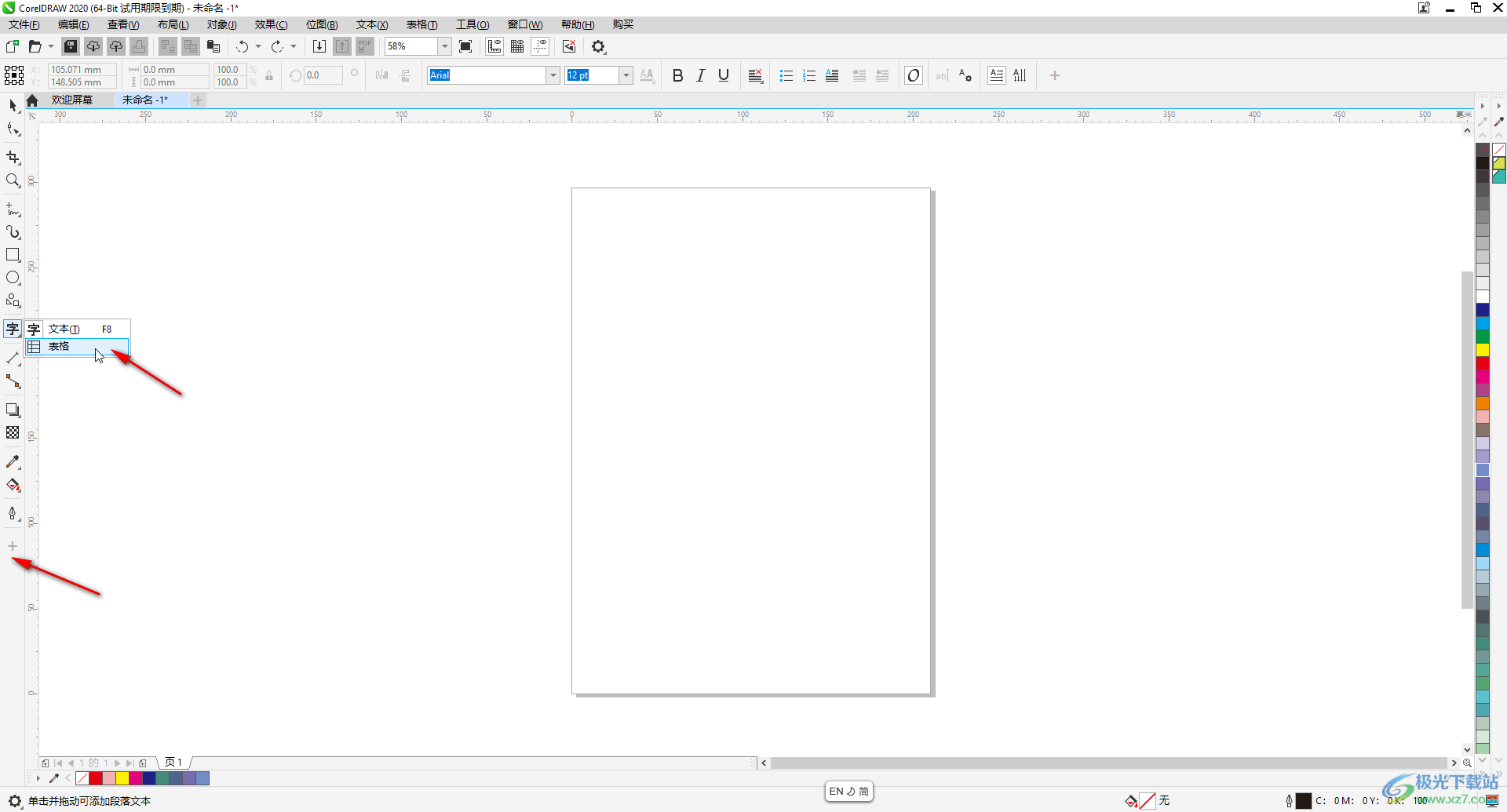Select the Shape edit tool
The image size is (1507, 812).
click(13, 129)
